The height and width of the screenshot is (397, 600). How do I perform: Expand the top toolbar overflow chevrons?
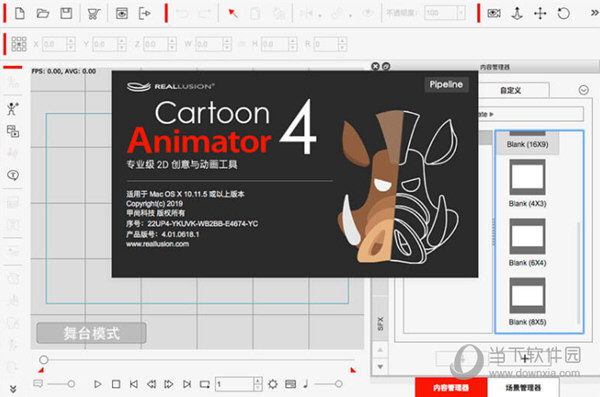(594, 13)
